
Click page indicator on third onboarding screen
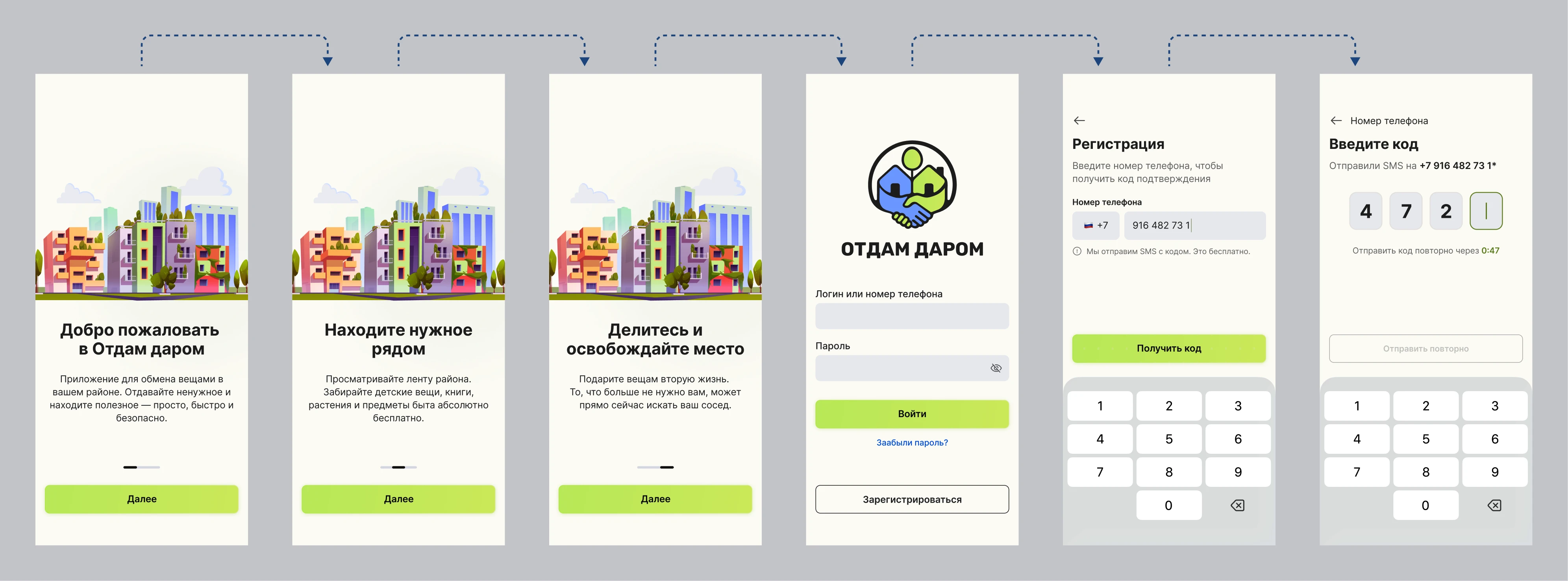point(655,467)
